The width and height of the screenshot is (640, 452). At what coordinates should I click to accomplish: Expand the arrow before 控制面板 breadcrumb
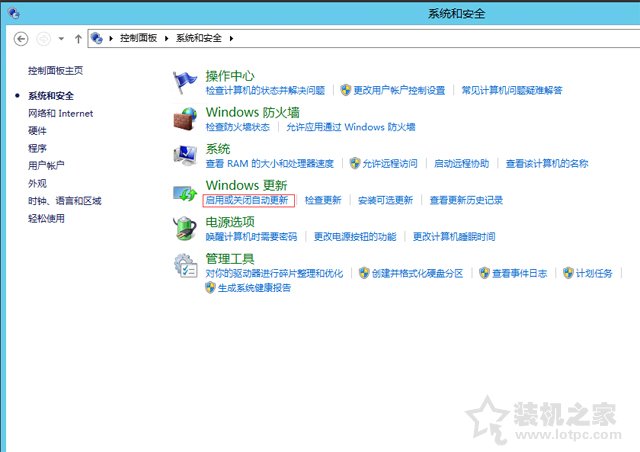[111, 38]
